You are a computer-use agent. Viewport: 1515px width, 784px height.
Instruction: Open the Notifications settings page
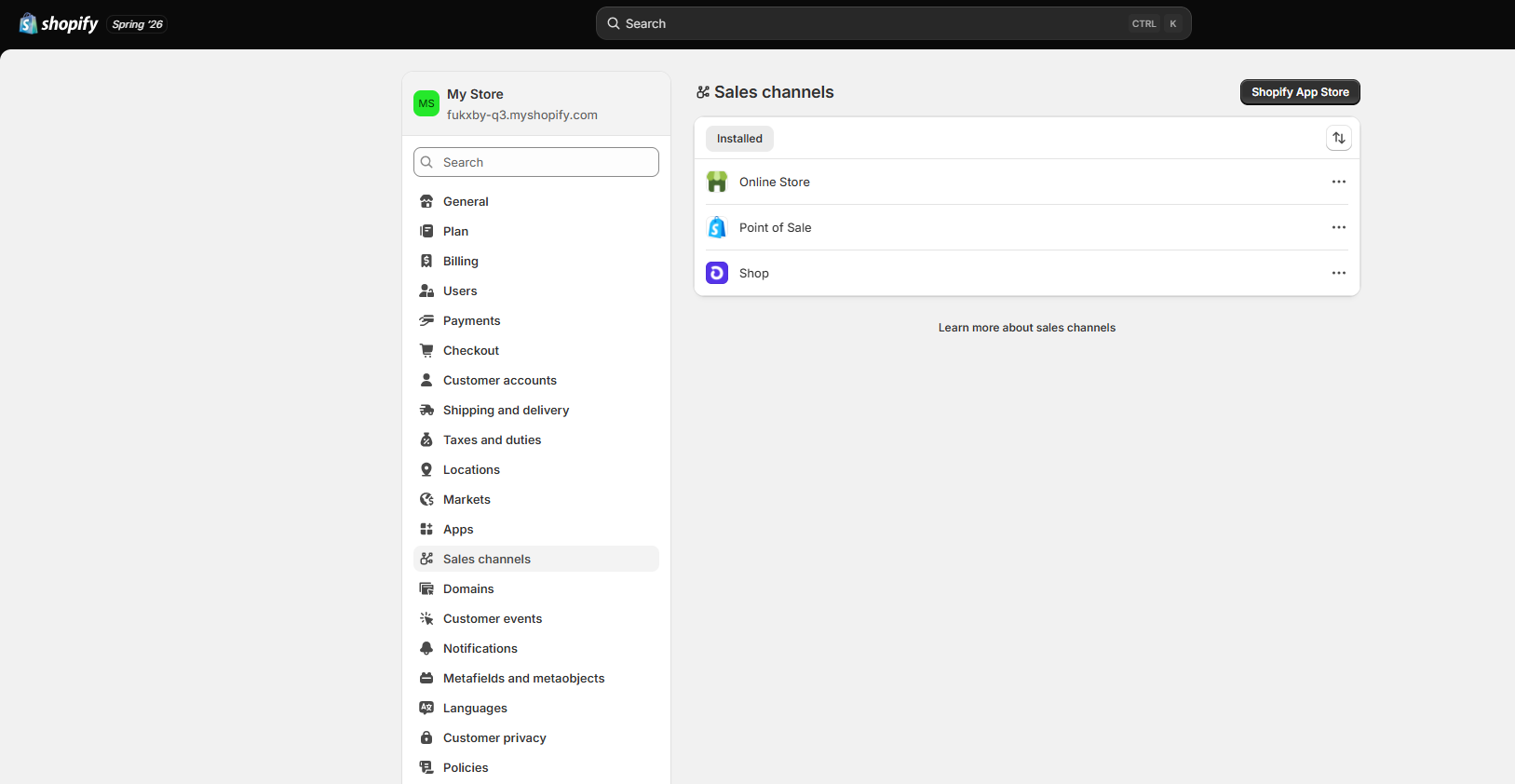(x=536, y=648)
